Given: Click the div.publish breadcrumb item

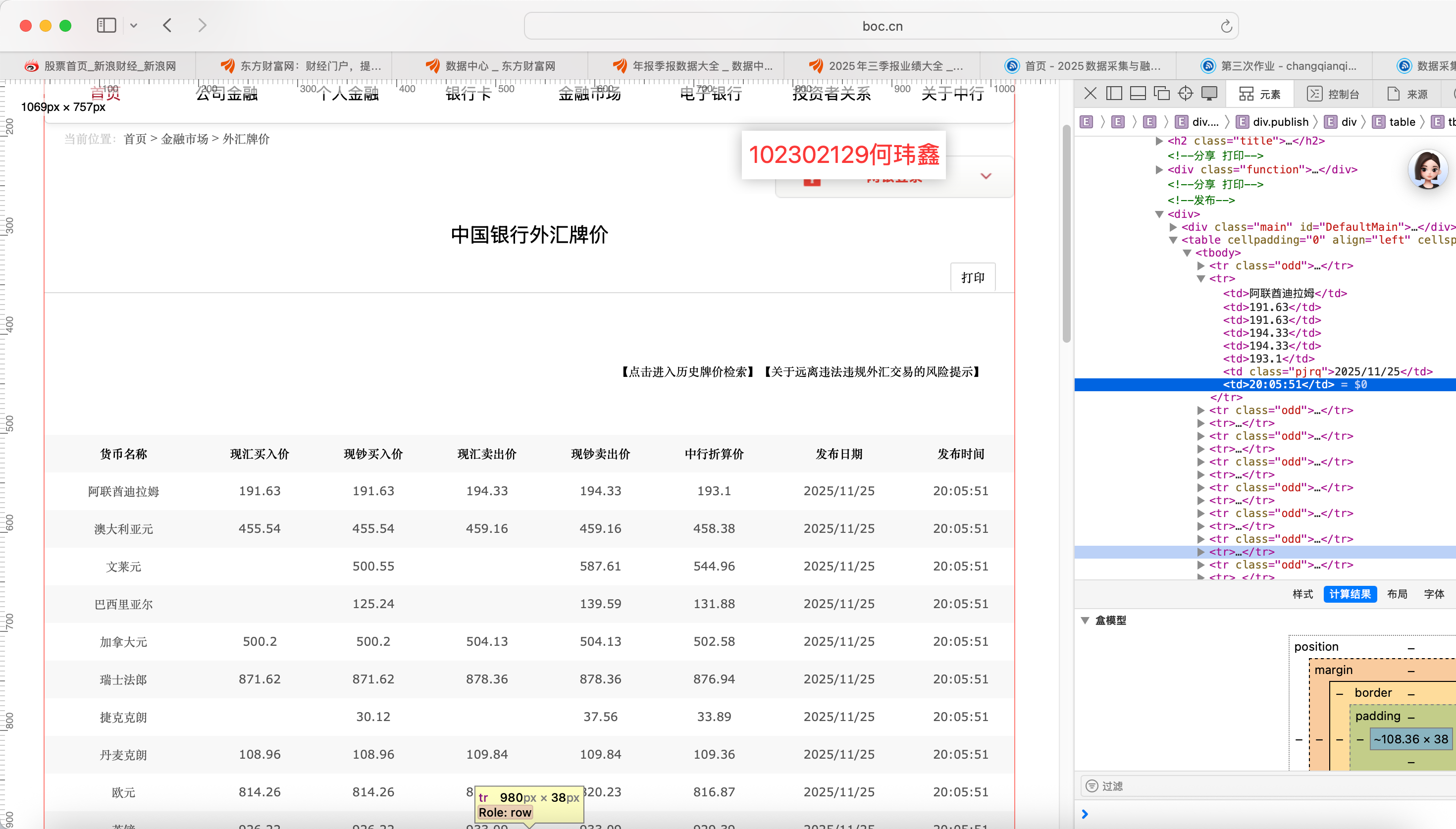Looking at the screenshot, I should (1280, 122).
